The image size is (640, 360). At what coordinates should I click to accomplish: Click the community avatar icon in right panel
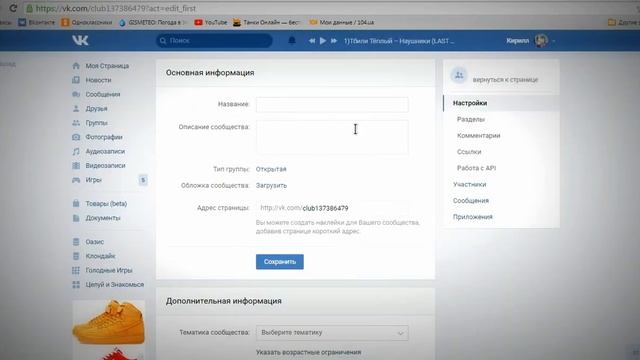459,75
